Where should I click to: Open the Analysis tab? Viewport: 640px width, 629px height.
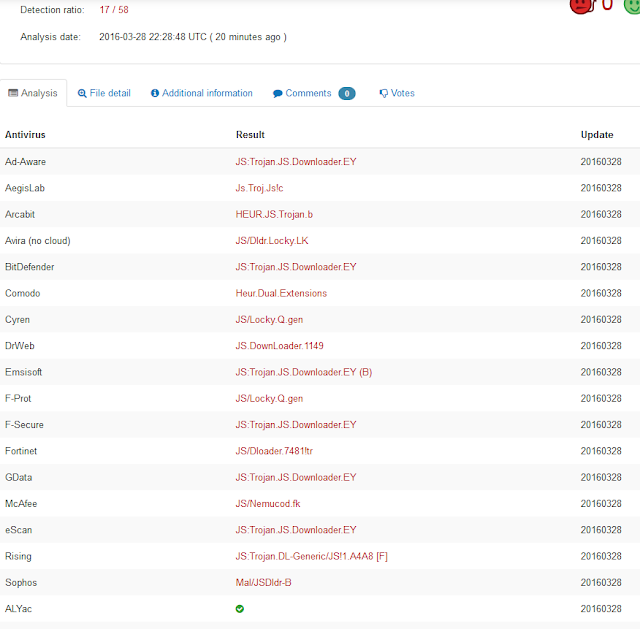point(33,93)
